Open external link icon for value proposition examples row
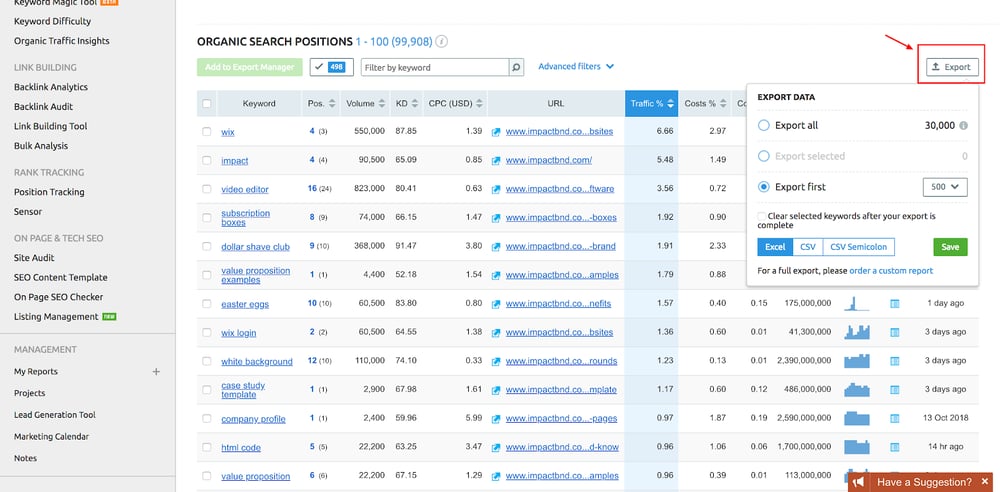Screen dimensions: 1000x492 click(x=496, y=275)
